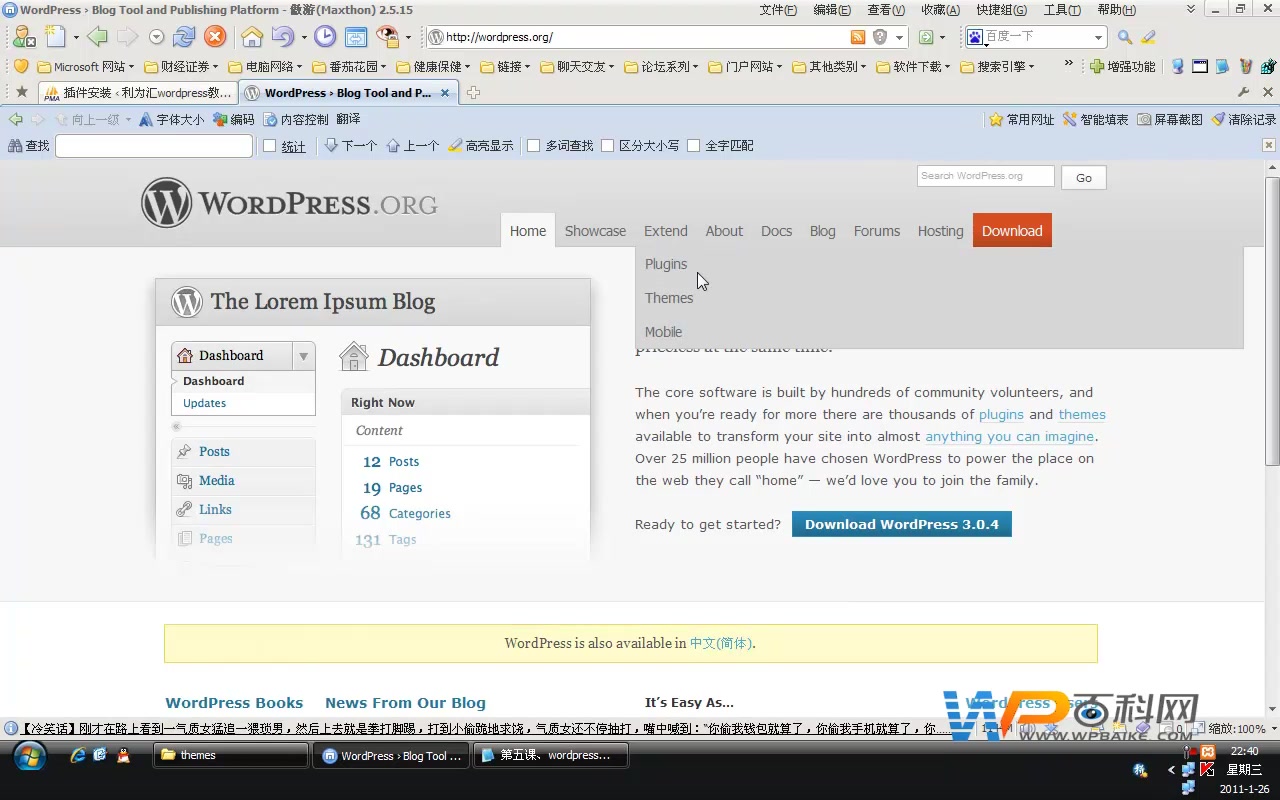This screenshot has height=800, width=1280.
Task: Click the Search WordPress.org field
Action: pyautogui.click(x=986, y=176)
